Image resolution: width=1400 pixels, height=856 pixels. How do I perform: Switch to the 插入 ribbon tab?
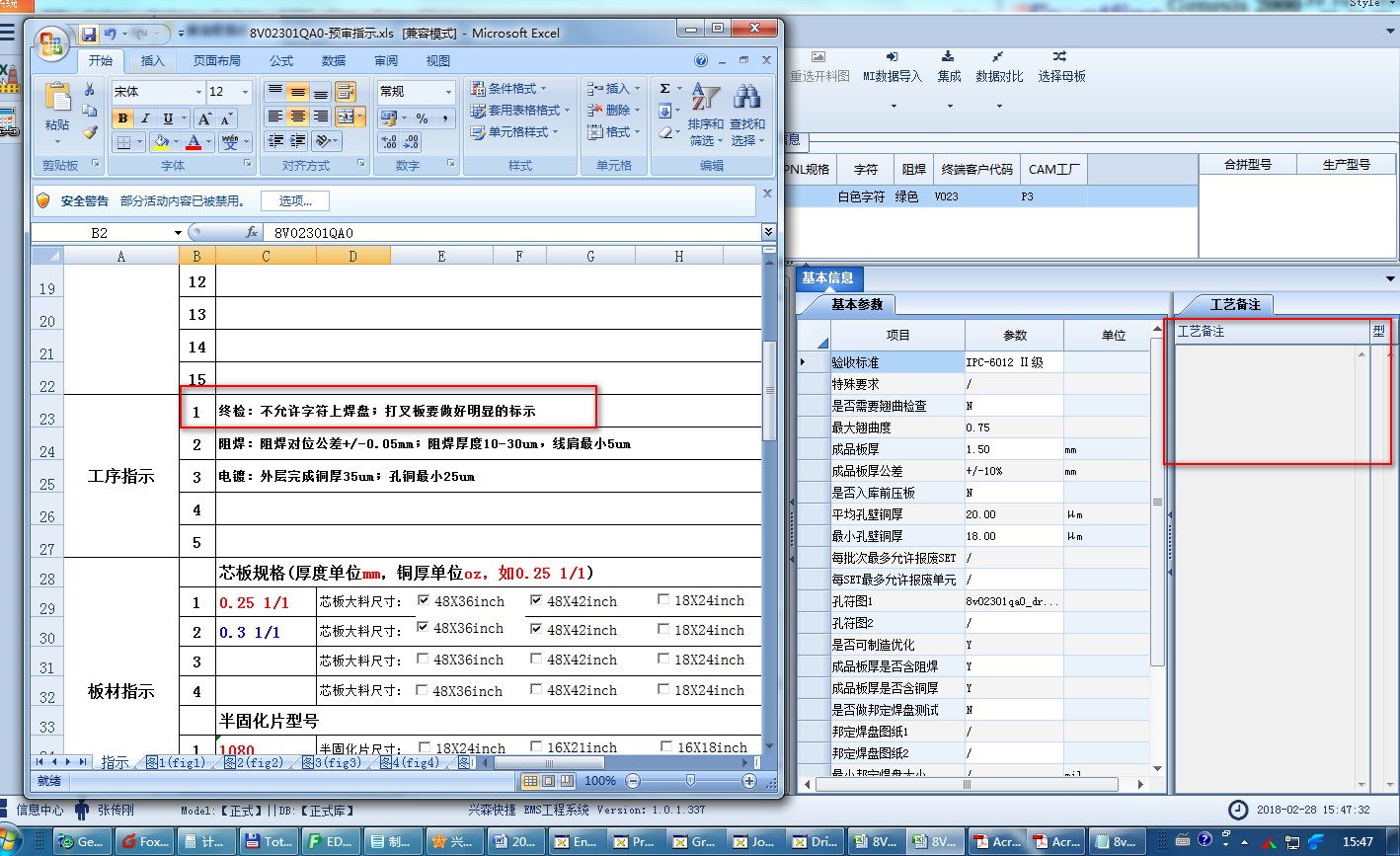tap(153, 61)
